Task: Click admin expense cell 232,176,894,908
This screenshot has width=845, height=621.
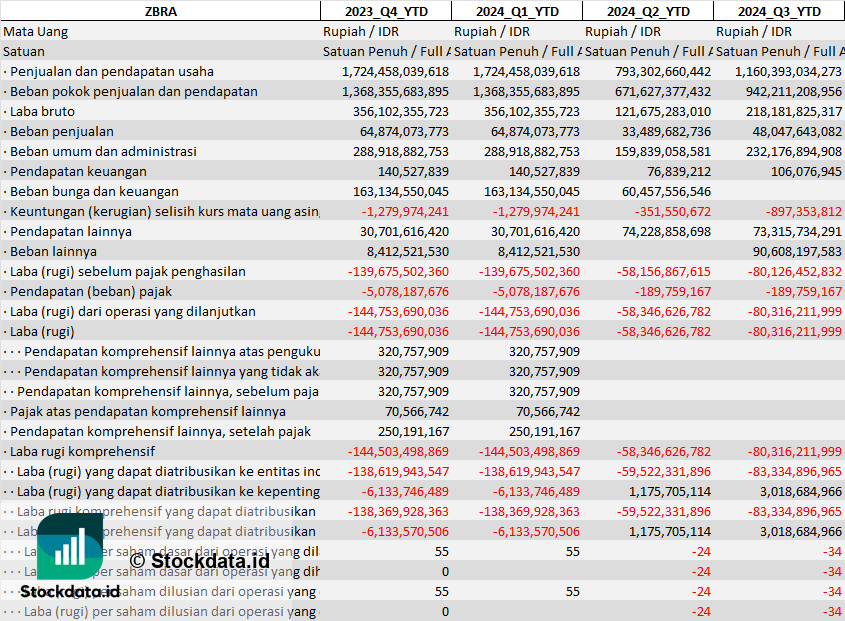Action: click(x=794, y=151)
